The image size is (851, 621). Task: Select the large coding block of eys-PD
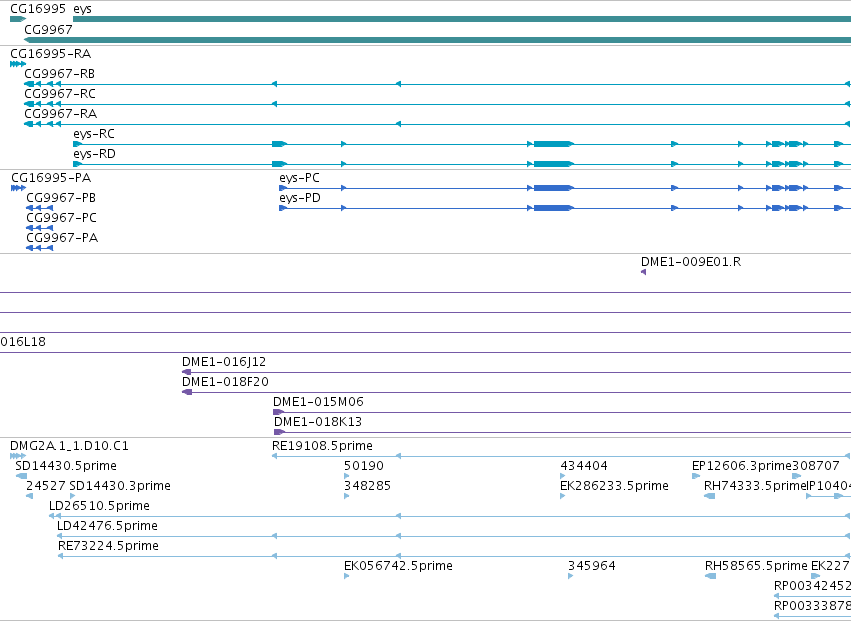(553, 208)
